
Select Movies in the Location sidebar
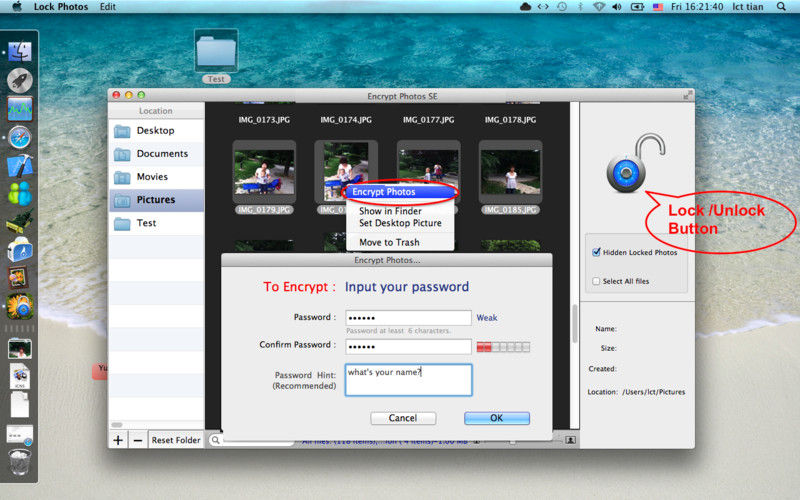[156, 177]
